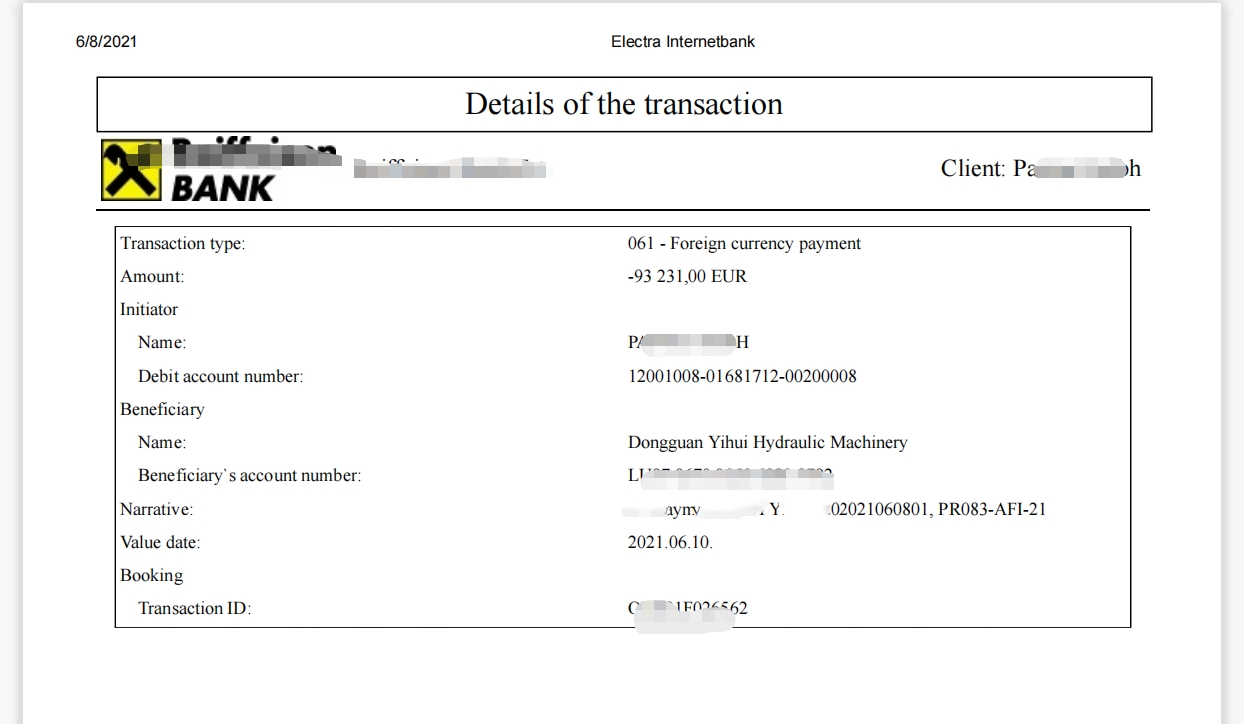Click the Electra Internetbank page header
This screenshot has width=1244, height=724.
tap(683, 42)
